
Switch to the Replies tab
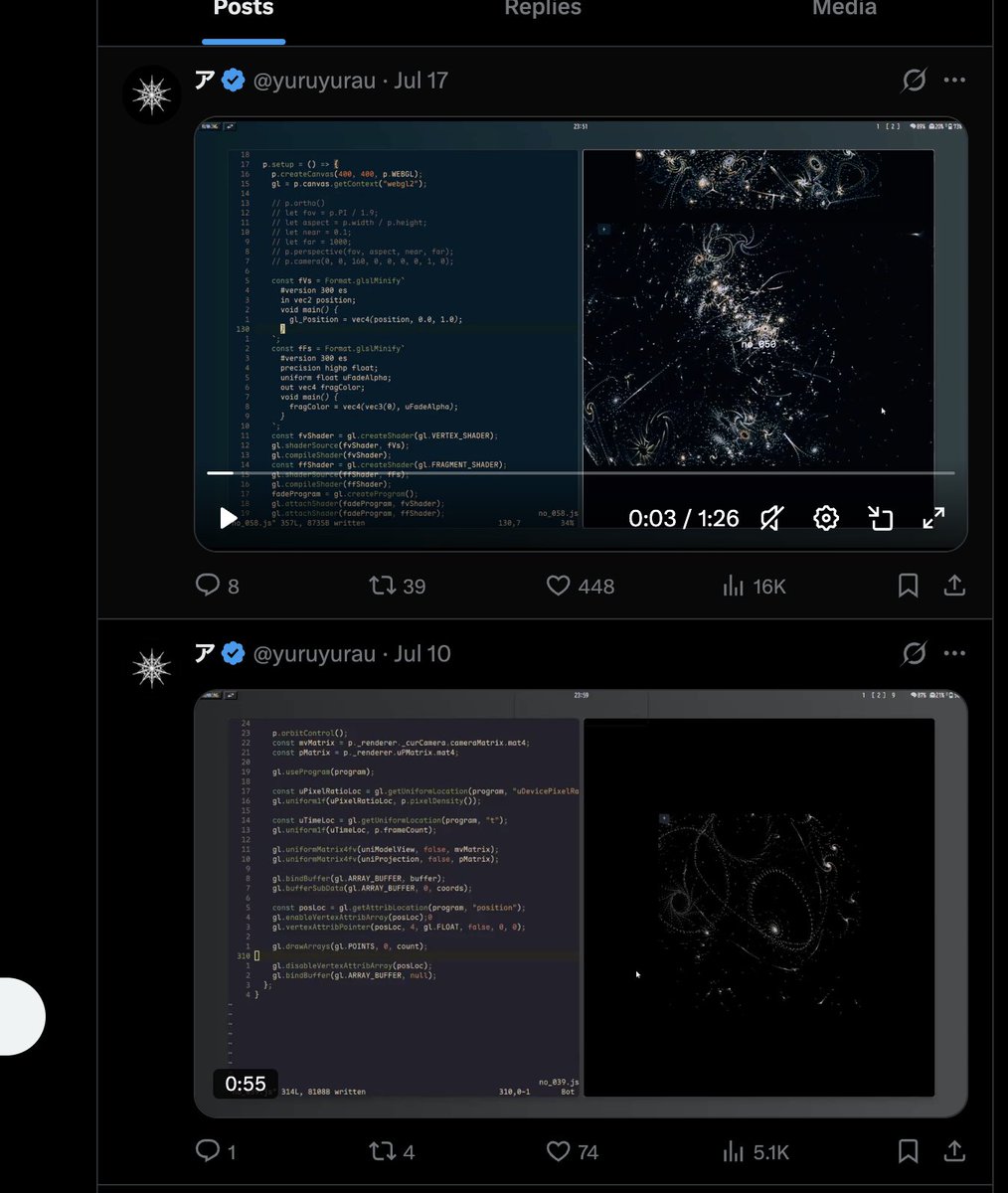(x=545, y=10)
